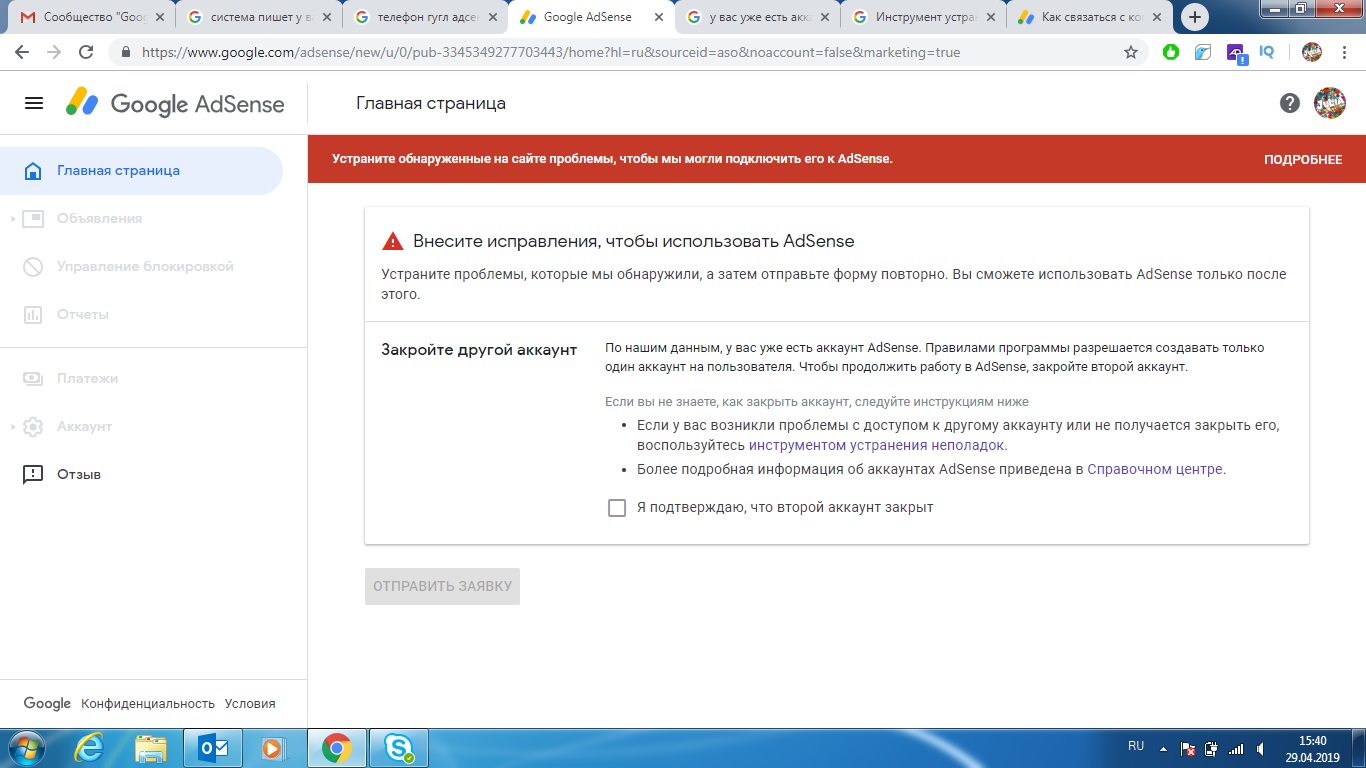This screenshot has width=1366, height=768.
Task: Expand the Аккаунт sidebar section arrow
Action: pyautogui.click(x=12, y=426)
